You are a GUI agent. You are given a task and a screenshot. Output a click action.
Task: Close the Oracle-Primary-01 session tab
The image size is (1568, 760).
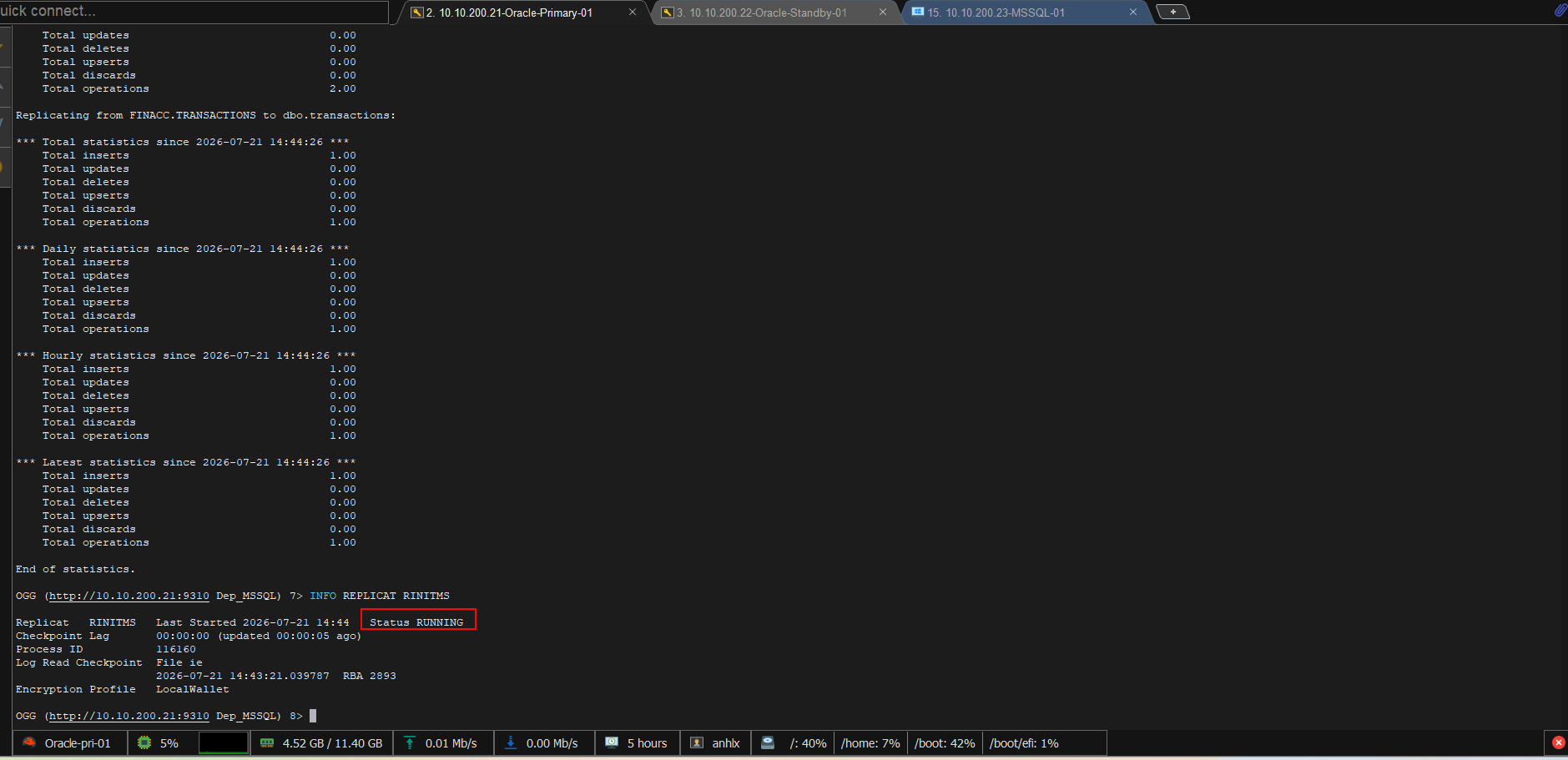point(633,12)
